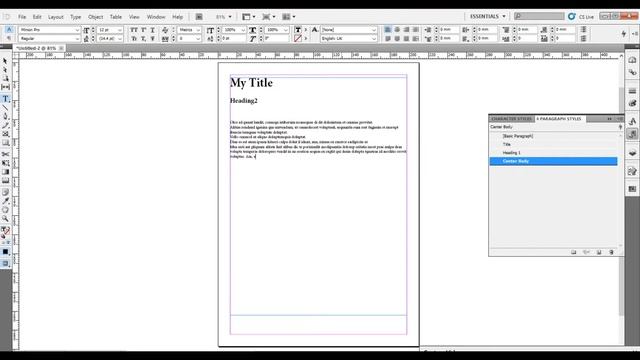Select the Free Transform tool
The width and height of the screenshot is (640, 360).
pyautogui.click(x=5, y=163)
